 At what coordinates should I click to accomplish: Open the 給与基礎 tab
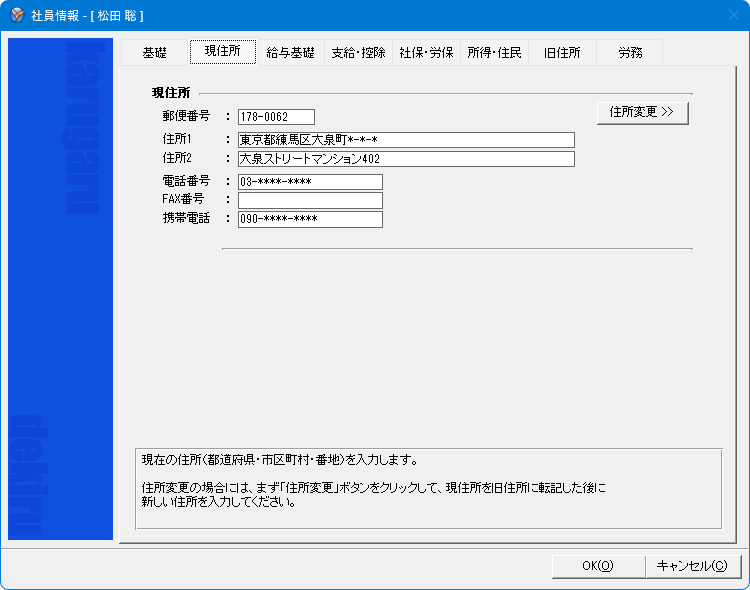pyautogui.click(x=290, y=53)
